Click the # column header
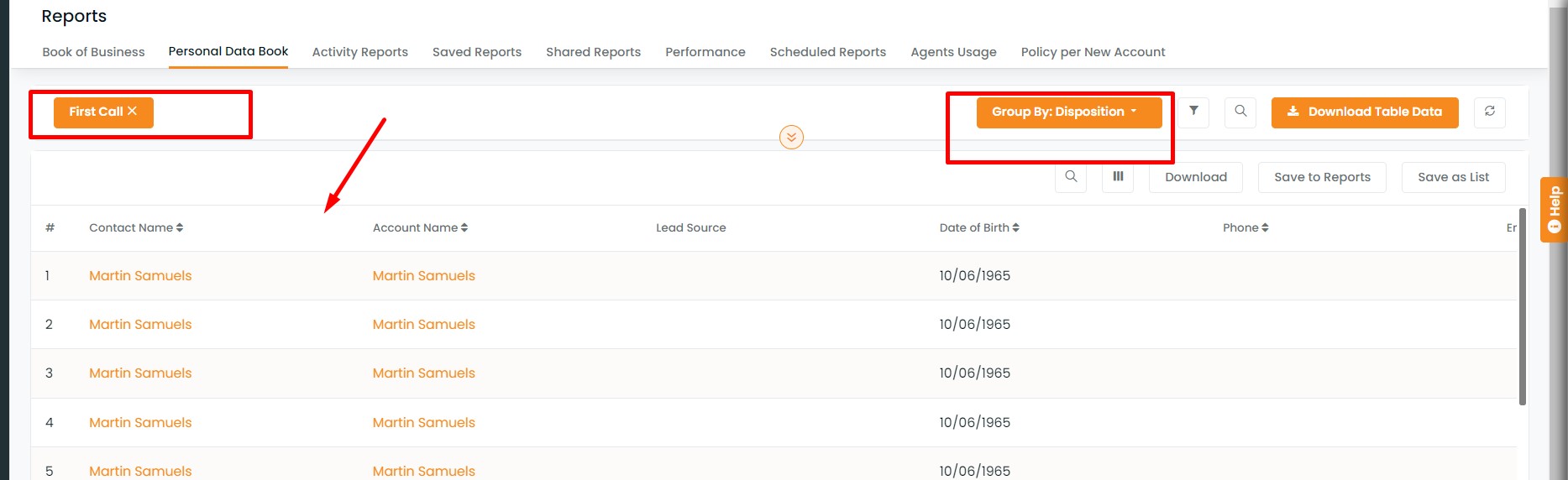 pyautogui.click(x=50, y=227)
